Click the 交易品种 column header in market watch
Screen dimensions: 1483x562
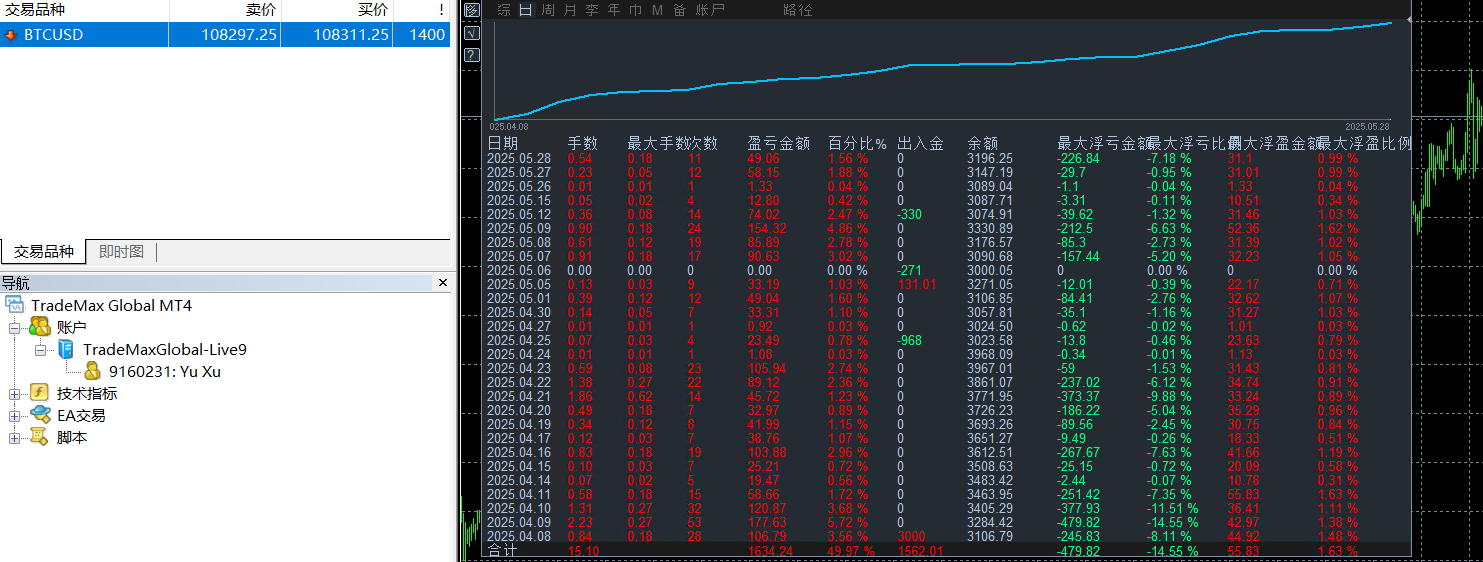84,10
